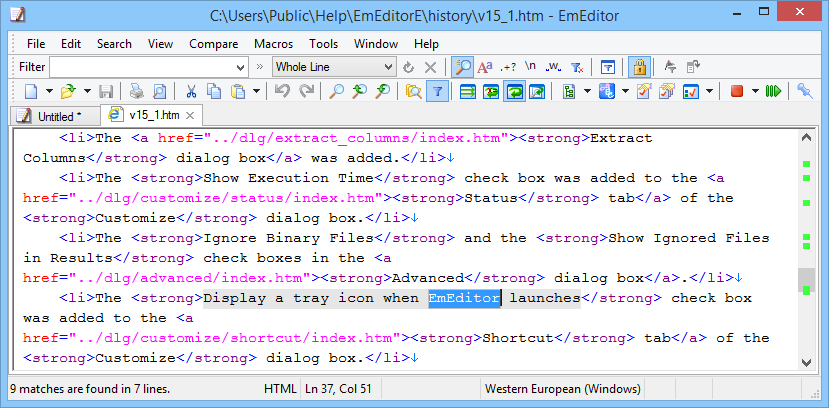829x408 pixels.
Task: Click the Paste clipboard icon
Action: point(237,91)
